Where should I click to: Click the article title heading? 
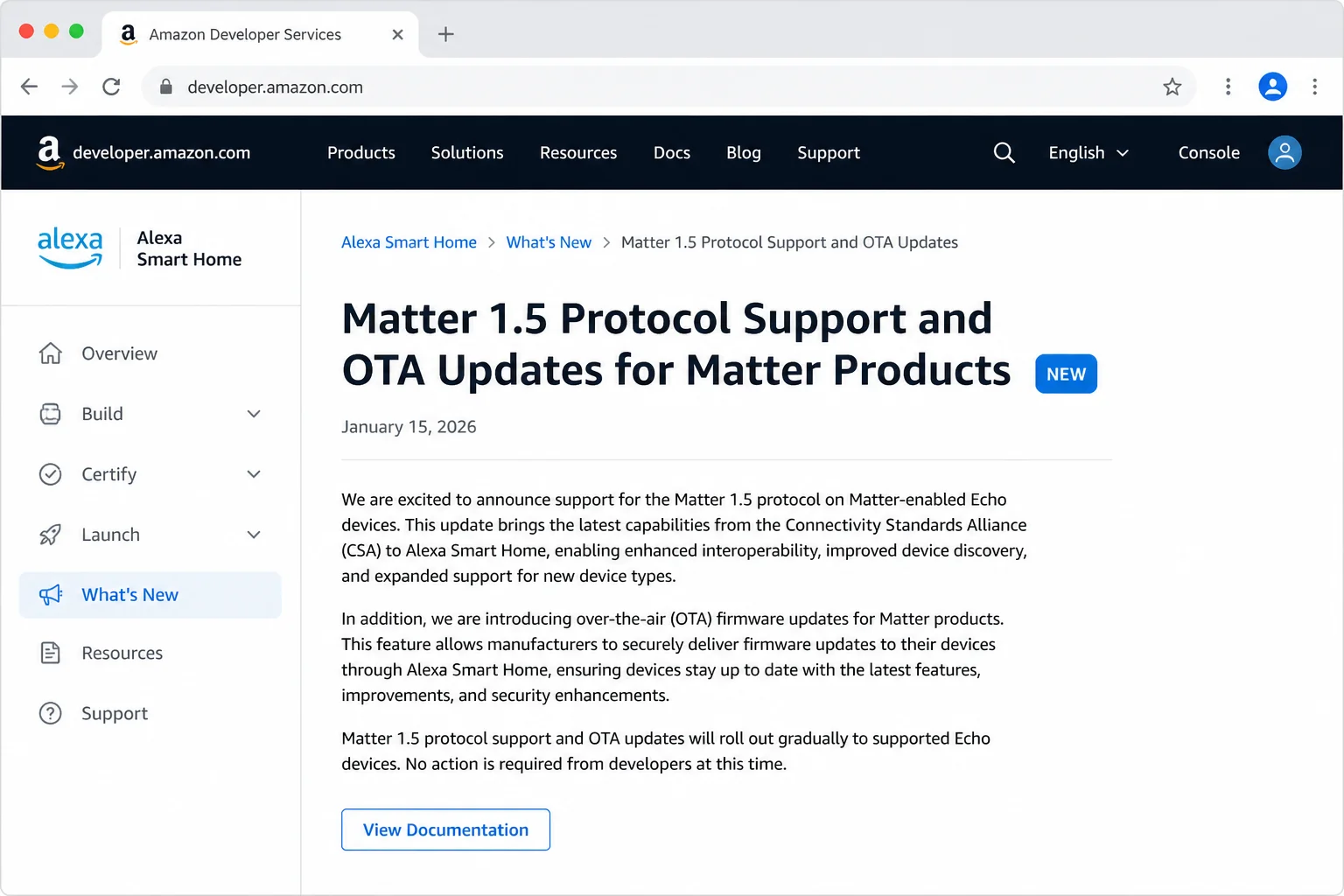(x=675, y=344)
